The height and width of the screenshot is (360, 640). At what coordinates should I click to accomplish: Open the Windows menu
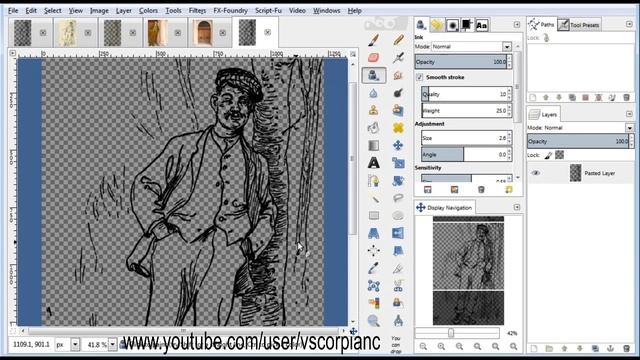point(327,11)
